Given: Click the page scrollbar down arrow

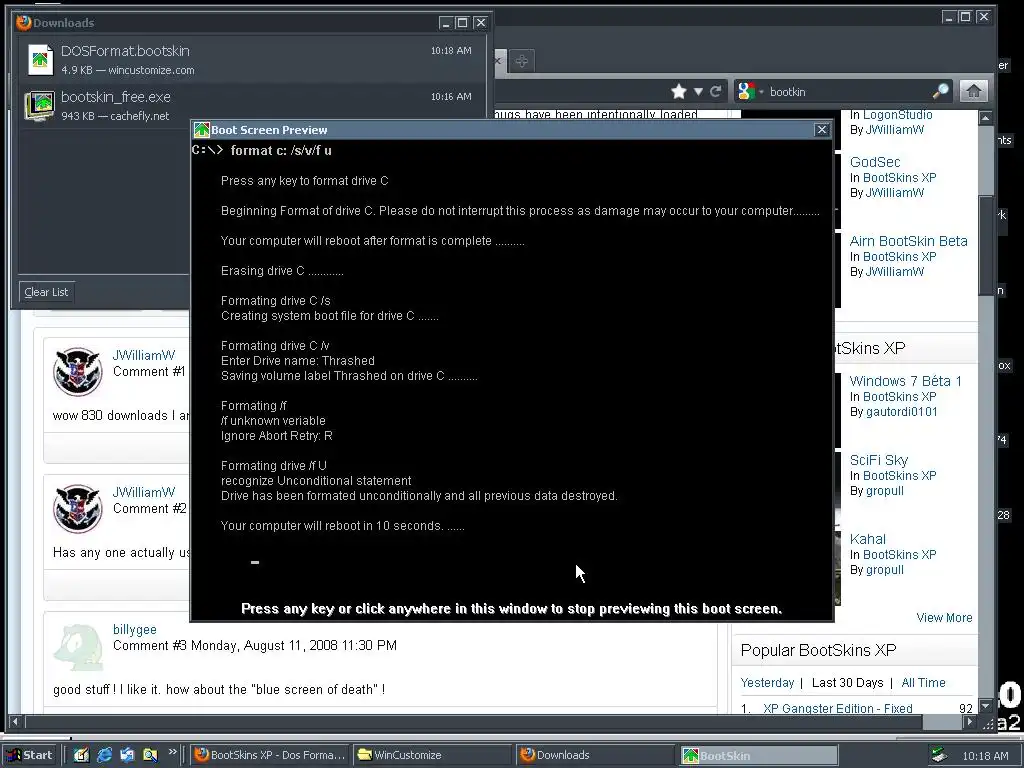Looking at the screenshot, I should click(x=985, y=706).
